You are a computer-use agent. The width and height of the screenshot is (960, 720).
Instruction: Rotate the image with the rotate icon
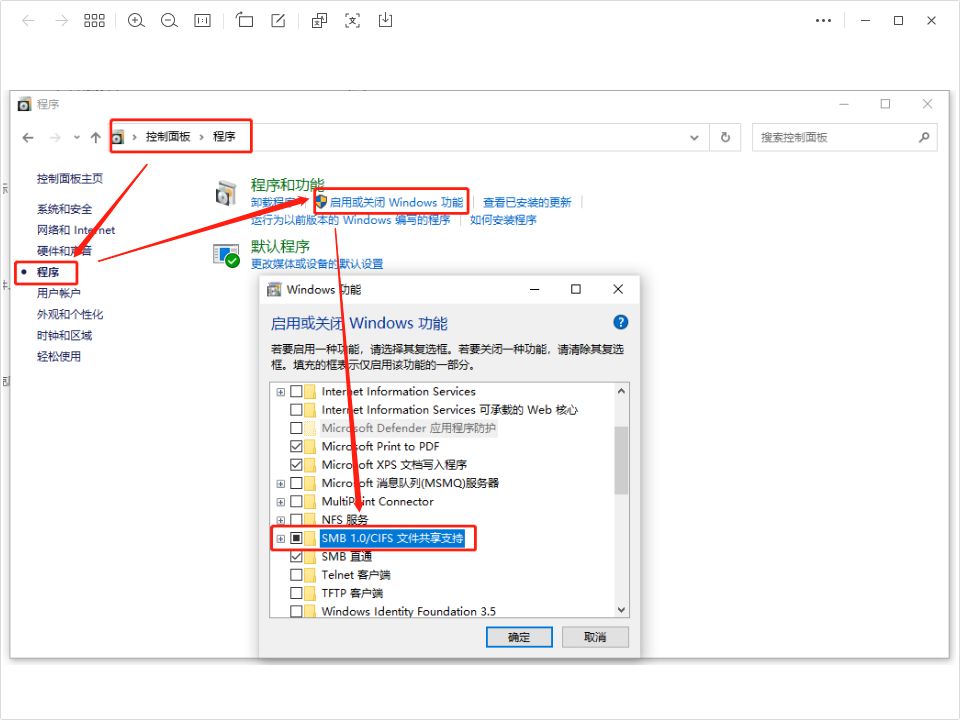[x=244, y=21]
